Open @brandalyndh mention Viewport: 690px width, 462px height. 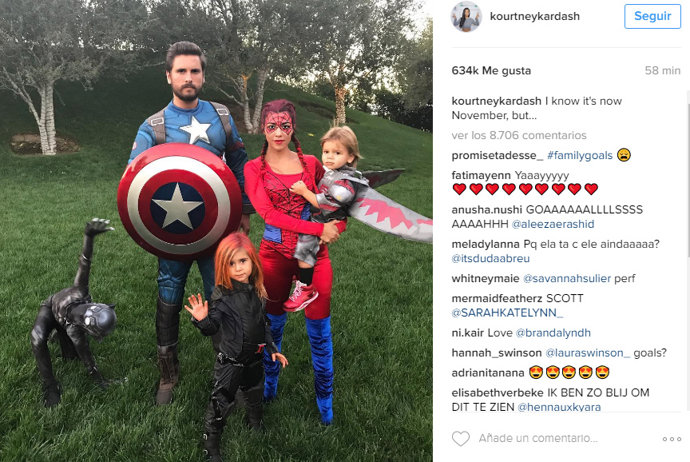point(553,333)
